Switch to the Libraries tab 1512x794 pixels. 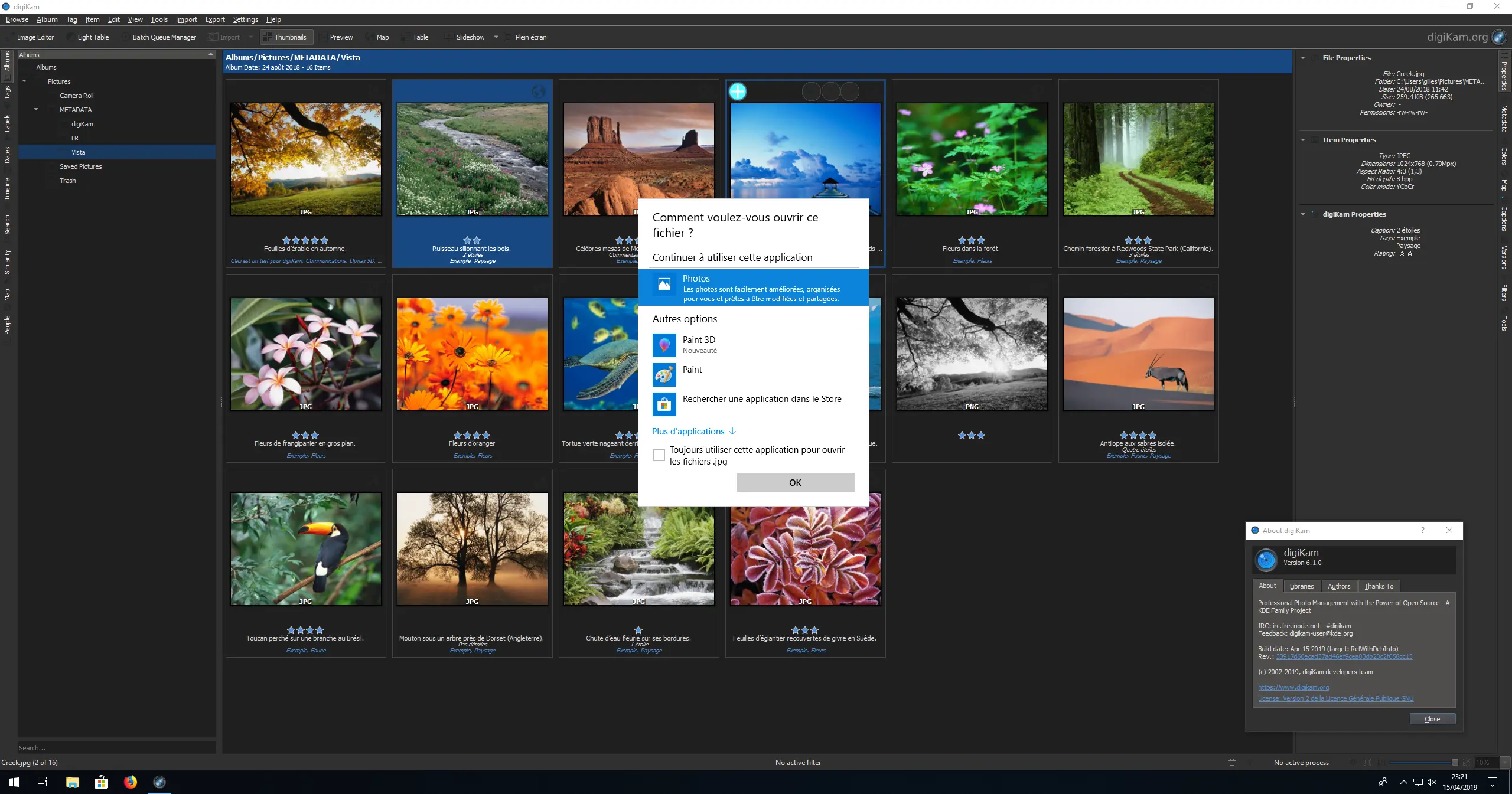click(x=1301, y=586)
